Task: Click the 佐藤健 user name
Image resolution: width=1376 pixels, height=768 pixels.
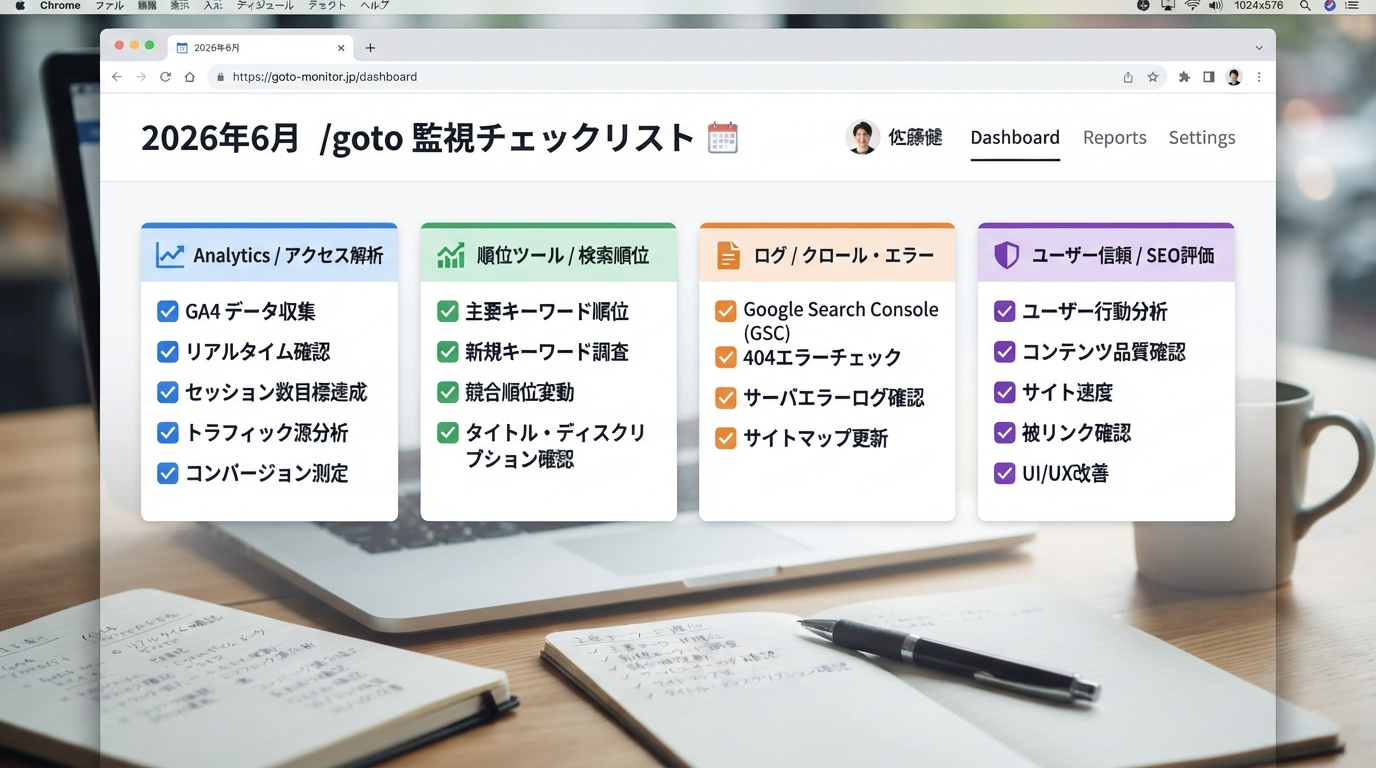Action: pos(915,138)
